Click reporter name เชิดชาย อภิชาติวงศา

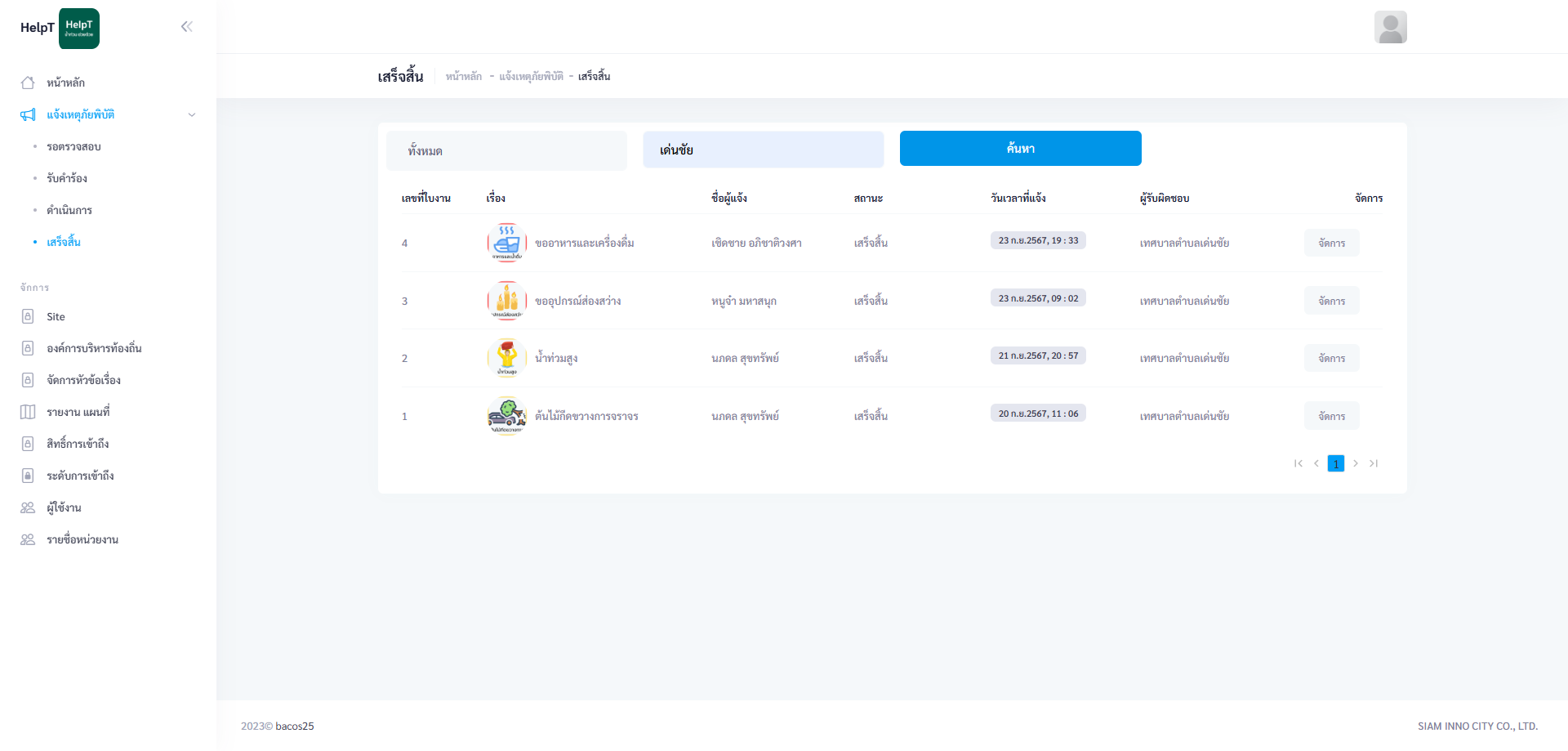point(756,243)
